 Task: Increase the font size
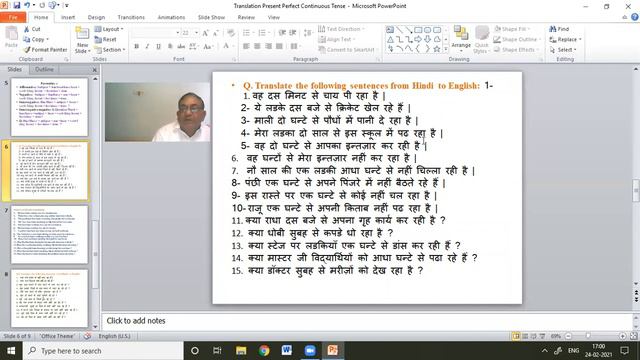[x=205, y=33]
